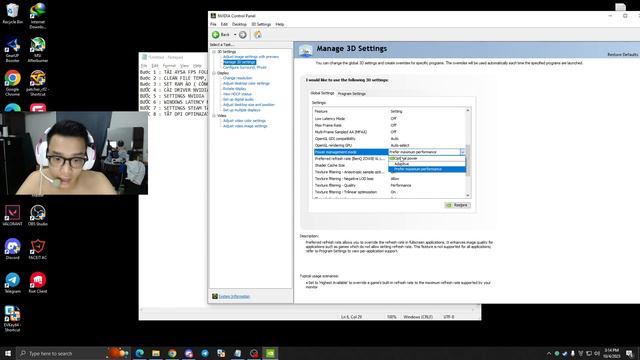
Task: Click the System Information icon in NVIDIA panel
Action: (215, 296)
